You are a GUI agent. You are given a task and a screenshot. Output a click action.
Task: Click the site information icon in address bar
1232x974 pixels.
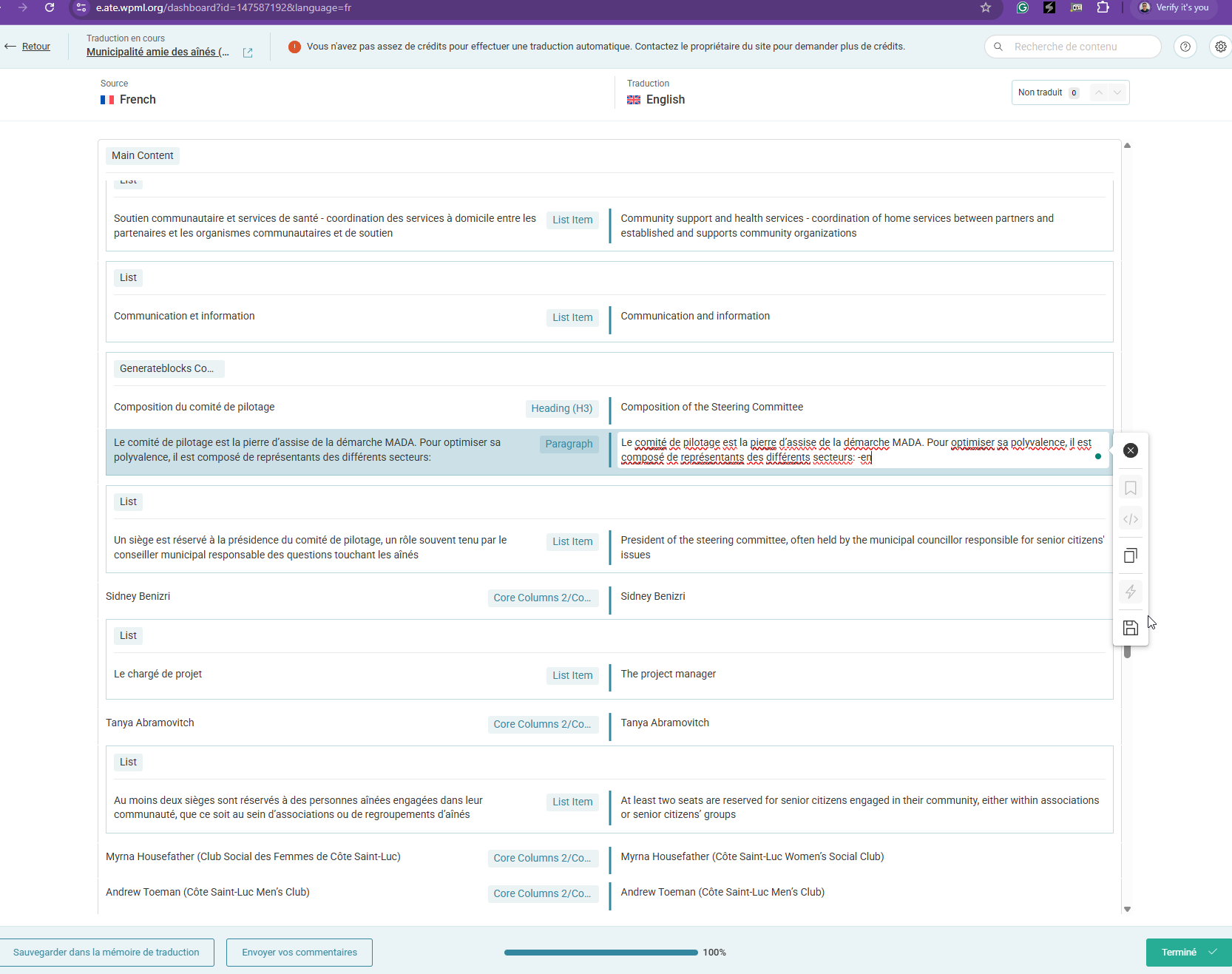tap(82, 7)
